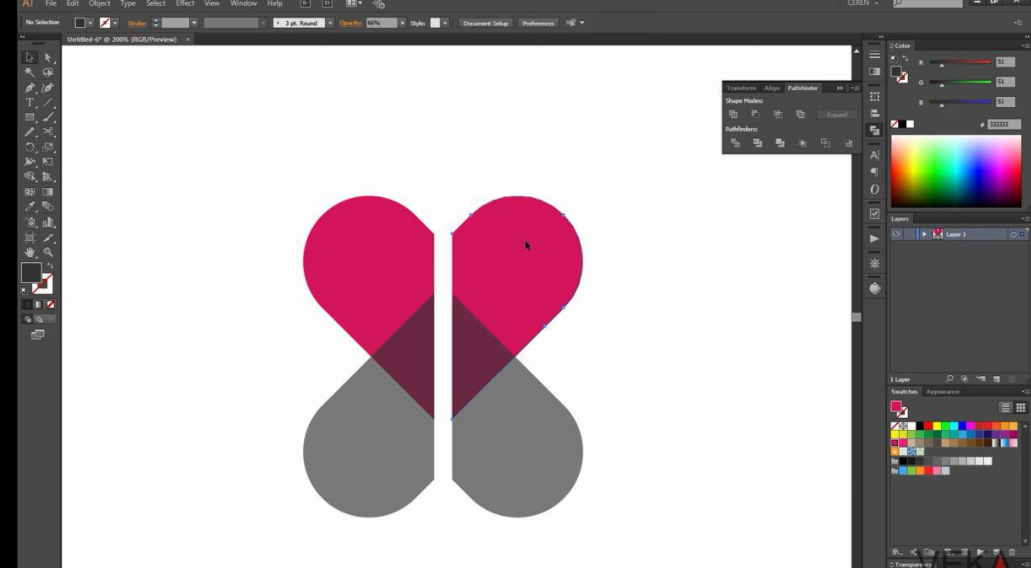Select the Hand tool
Image resolution: width=1031 pixels, height=568 pixels.
pyautogui.click(x=30, y=252)
